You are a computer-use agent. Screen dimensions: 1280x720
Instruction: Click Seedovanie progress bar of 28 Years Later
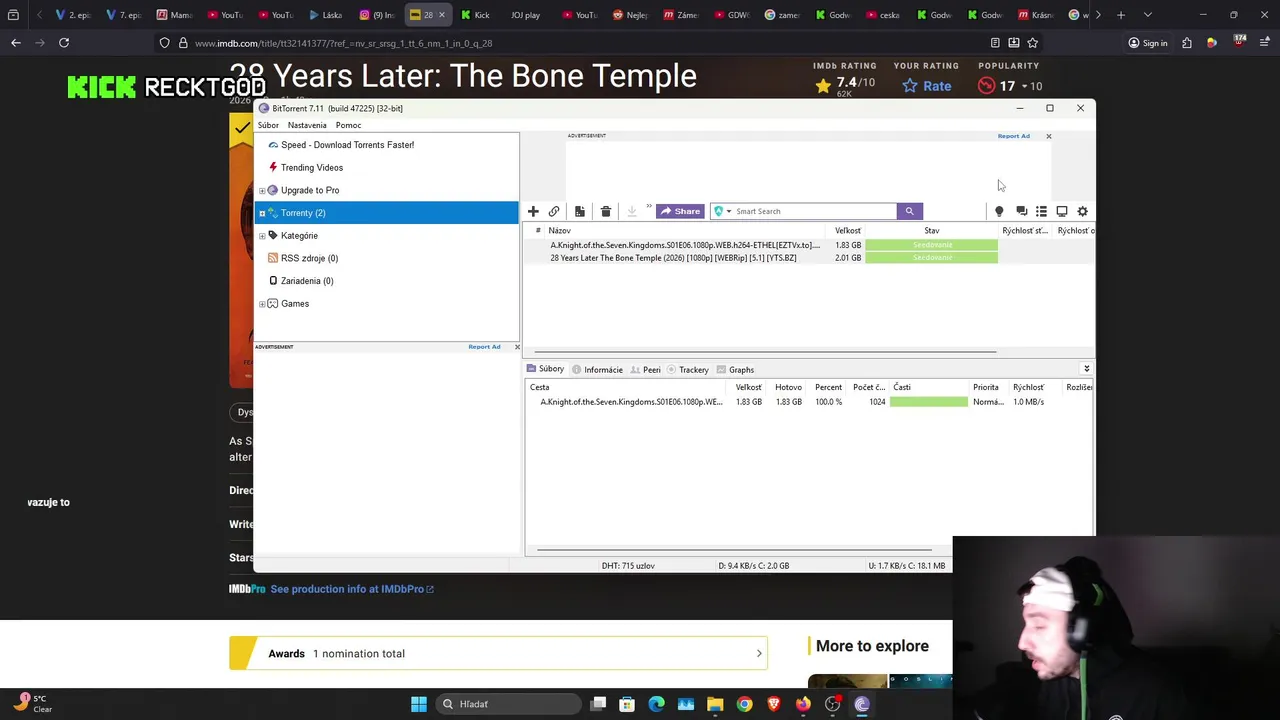(x=931, y=258)
